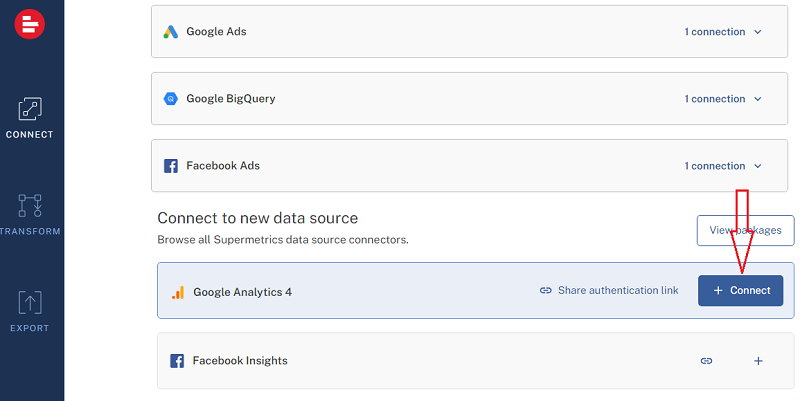The width and height of the screenshot is (800, 401).
Task: Click 'Connect to new data source' heading
Action: coord(258,218)
